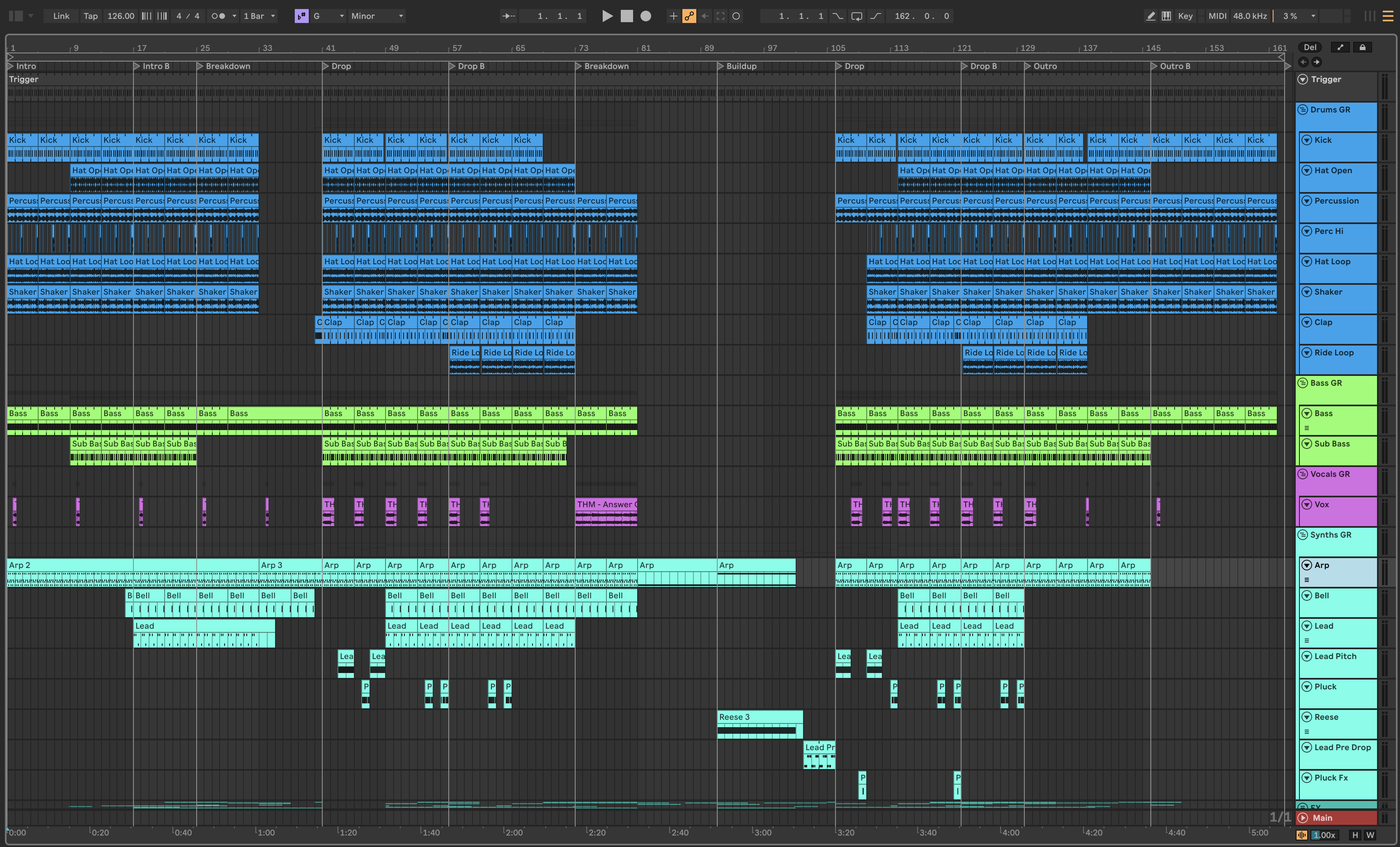1400x847 pixels.
Task: Toggle the H optimize height button
Action: [x=1355, y=835]
